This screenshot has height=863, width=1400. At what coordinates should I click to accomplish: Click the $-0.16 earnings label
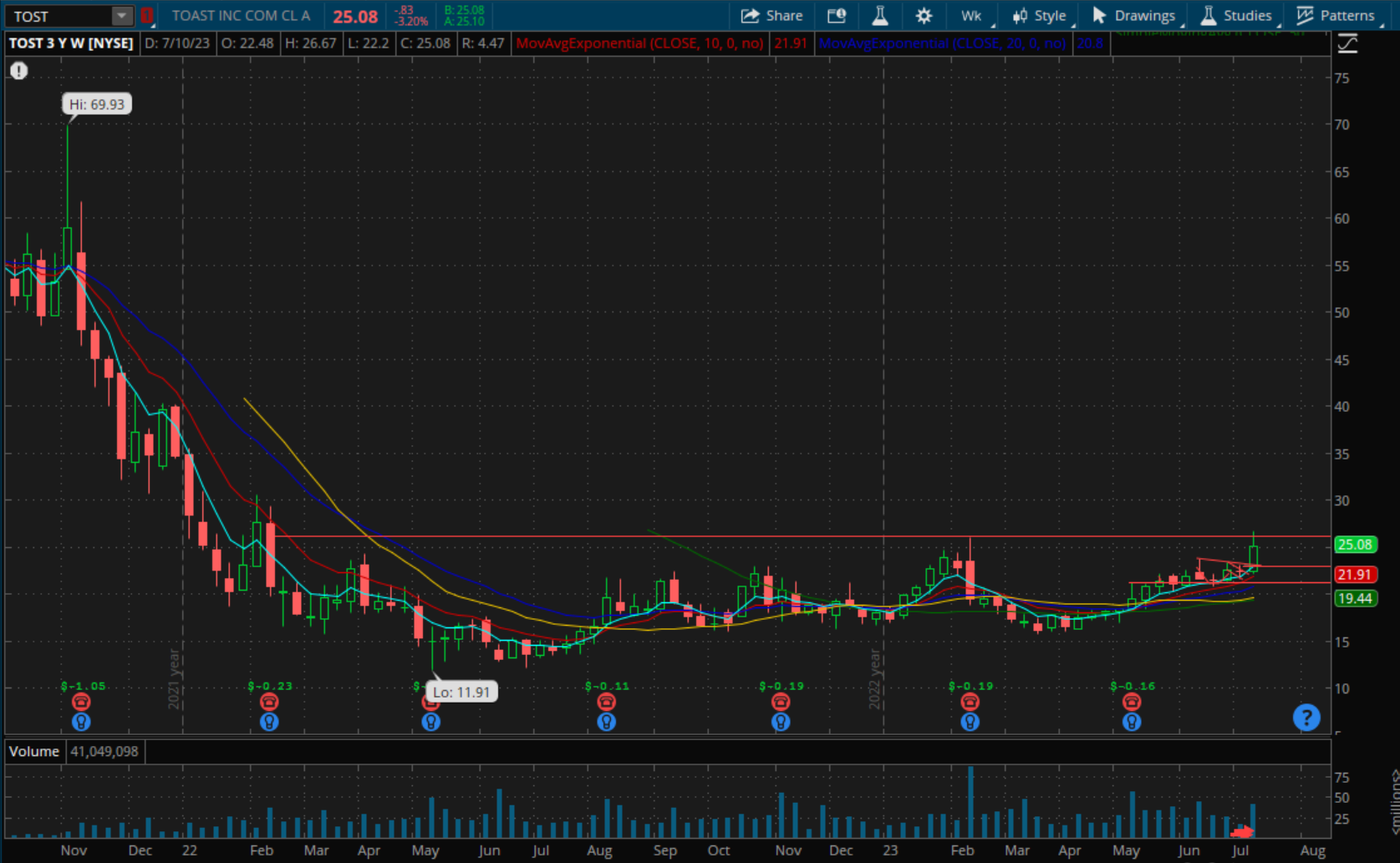(1133, 686)
